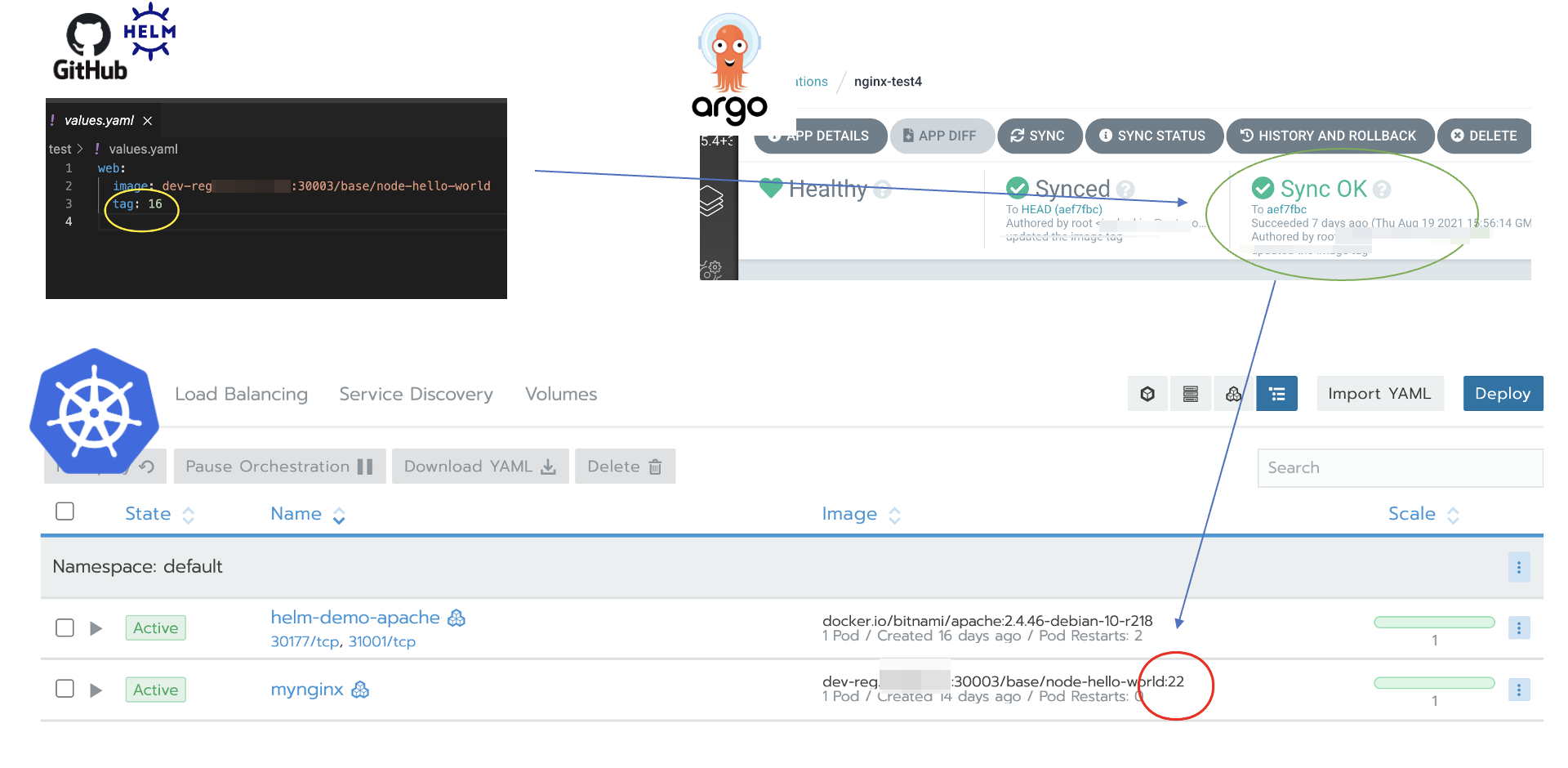Click the redeploy arrow icon button
The image size is (1568, 768).
147,467
